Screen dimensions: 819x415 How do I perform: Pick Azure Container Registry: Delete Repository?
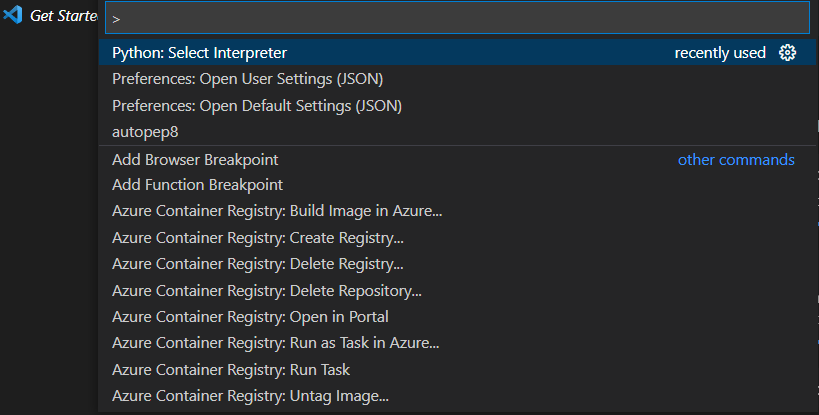tap(267, 291)
